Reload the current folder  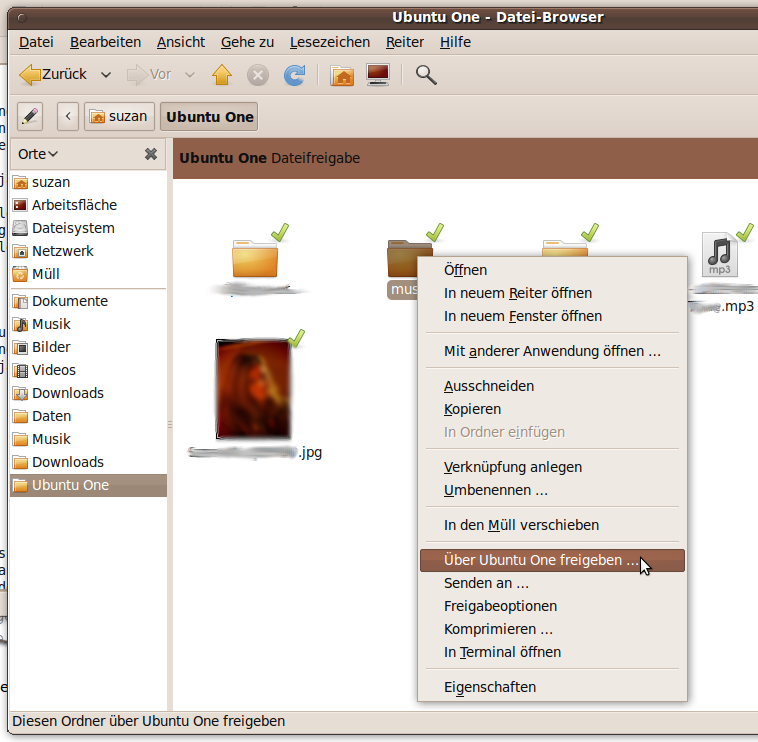294,75
